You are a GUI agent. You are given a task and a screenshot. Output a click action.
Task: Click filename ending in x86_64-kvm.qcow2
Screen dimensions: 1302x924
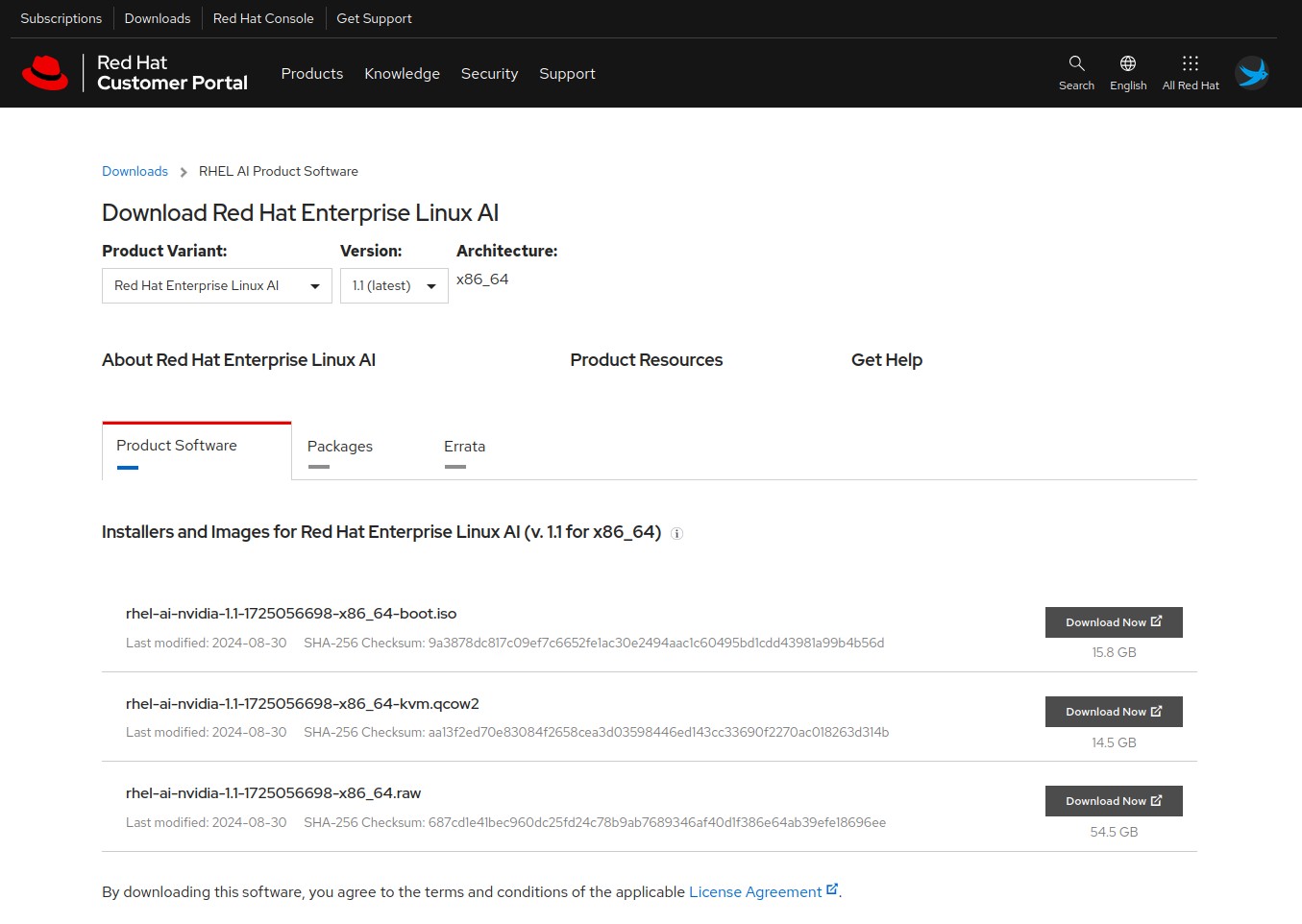[x=303, y=704]
